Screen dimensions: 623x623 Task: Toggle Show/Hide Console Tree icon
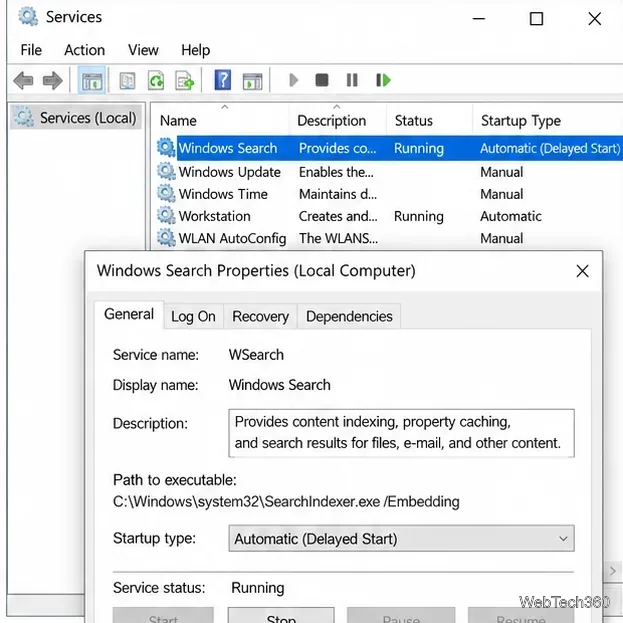pos(92,81)
